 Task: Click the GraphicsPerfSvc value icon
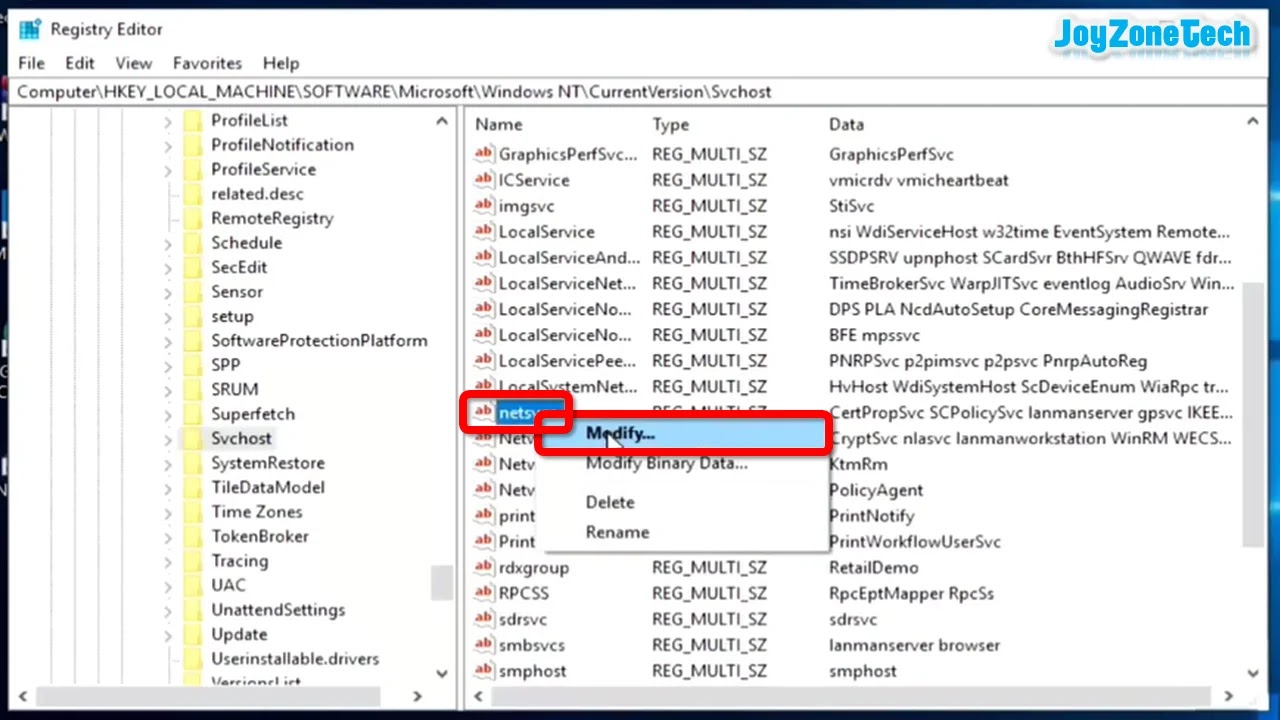[484, 154]
